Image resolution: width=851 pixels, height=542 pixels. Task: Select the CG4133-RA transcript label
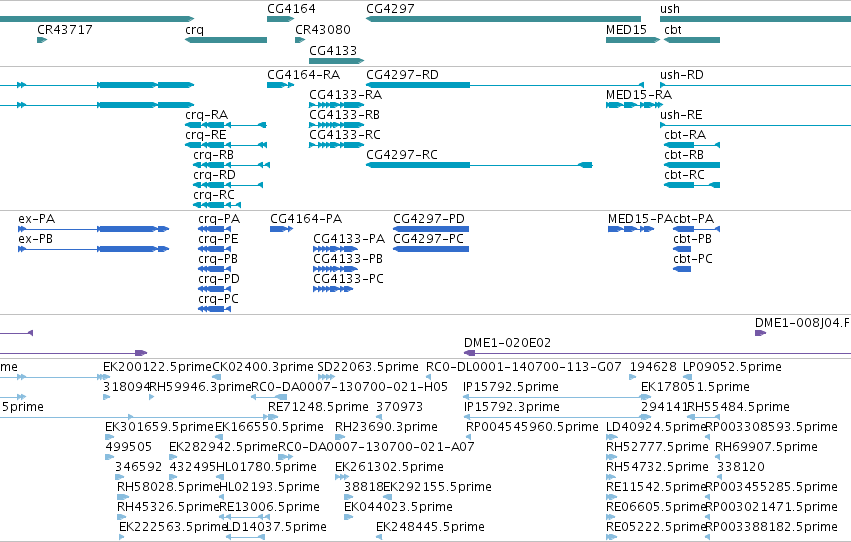click(x=346, y=94)
